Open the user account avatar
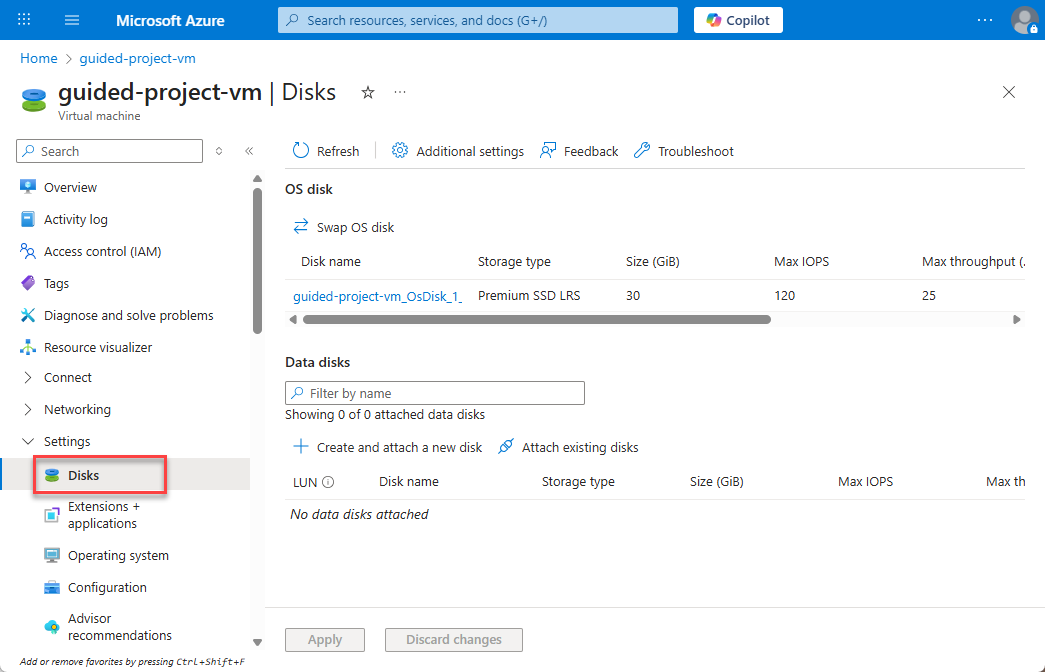 1024,20
